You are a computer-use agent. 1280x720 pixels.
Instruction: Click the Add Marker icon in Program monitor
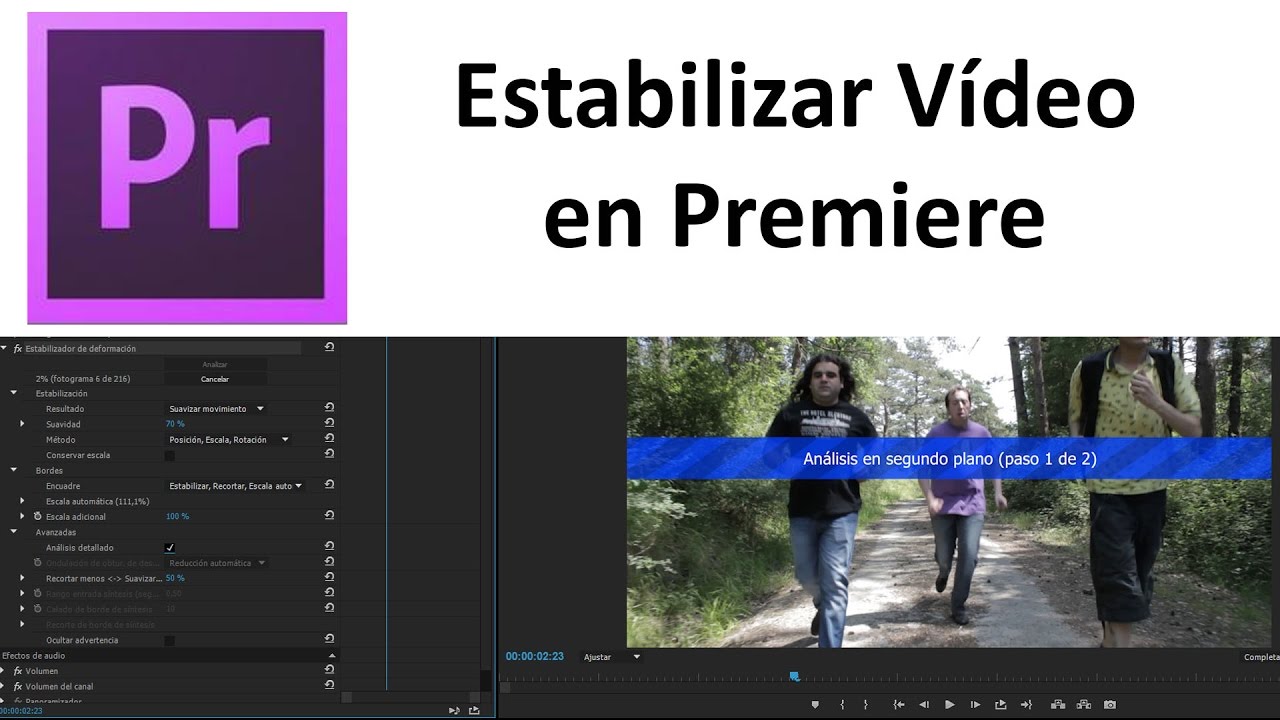tap(815, 704)
